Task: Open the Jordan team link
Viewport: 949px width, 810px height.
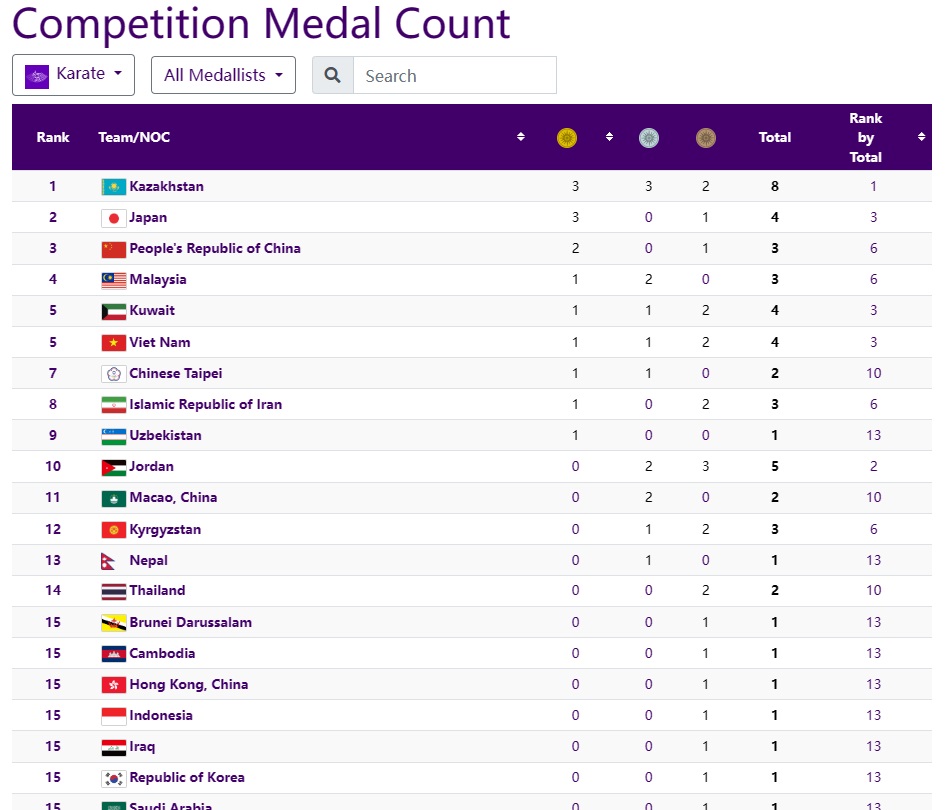Action: pyautogui.click(x=151, y=467)
